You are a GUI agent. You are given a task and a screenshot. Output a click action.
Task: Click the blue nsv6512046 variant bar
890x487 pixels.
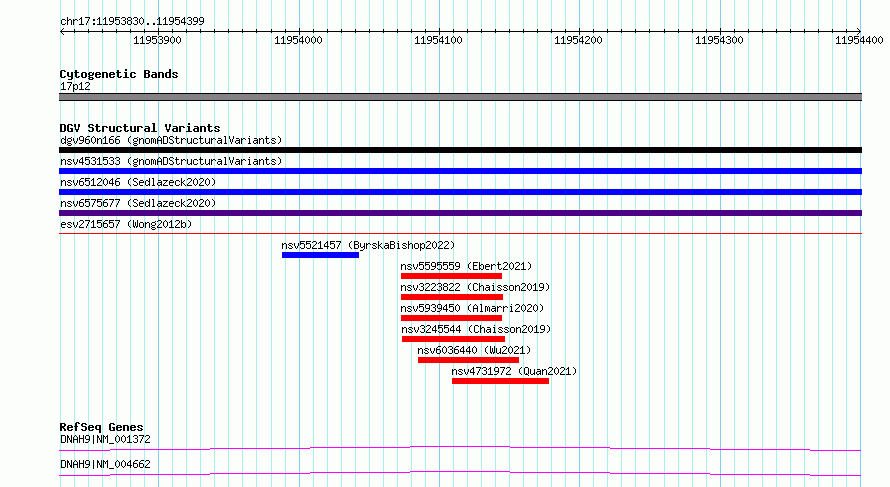click(x=460, y=192)
